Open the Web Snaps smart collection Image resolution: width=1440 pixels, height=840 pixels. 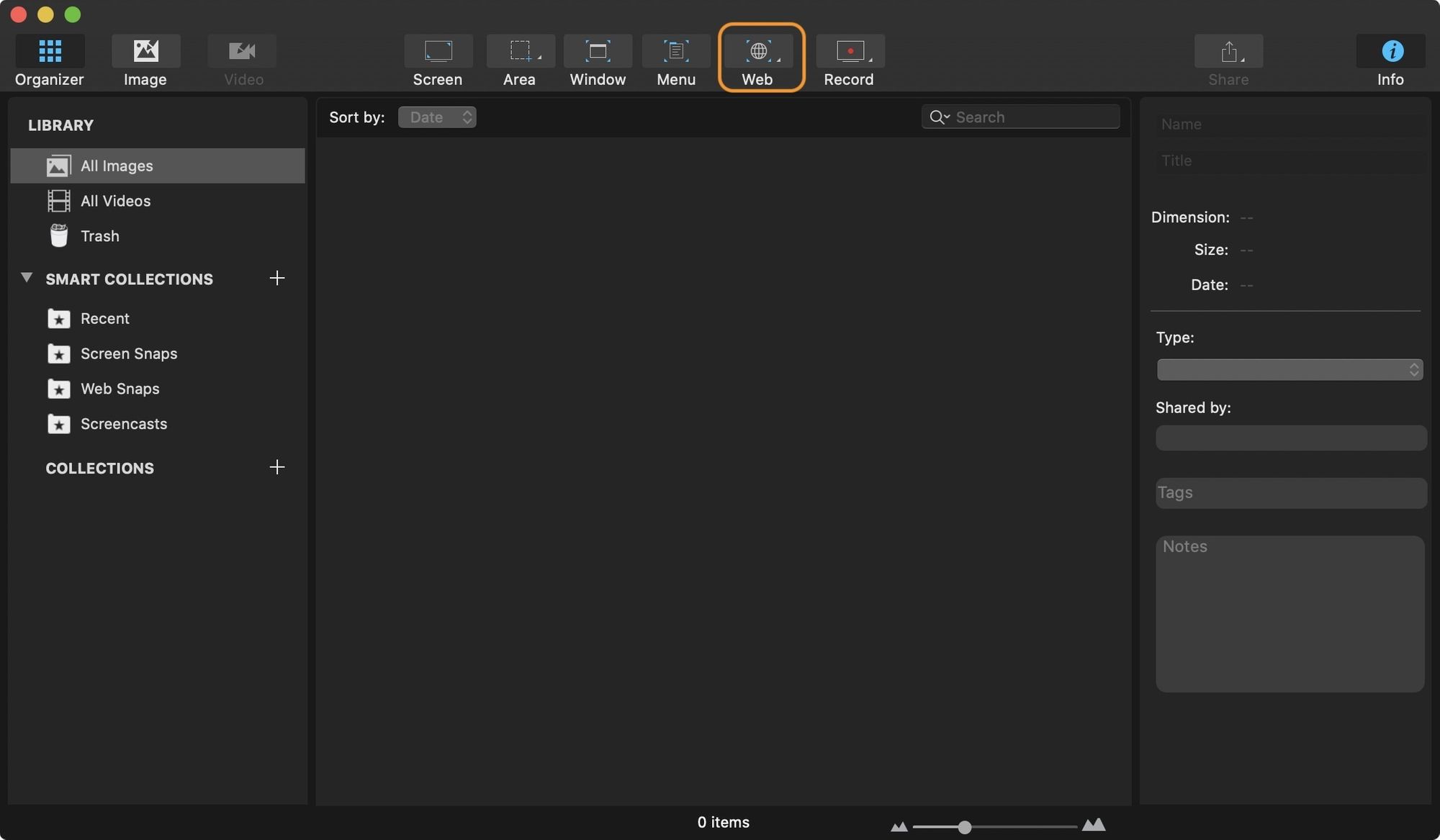(120, 389)
